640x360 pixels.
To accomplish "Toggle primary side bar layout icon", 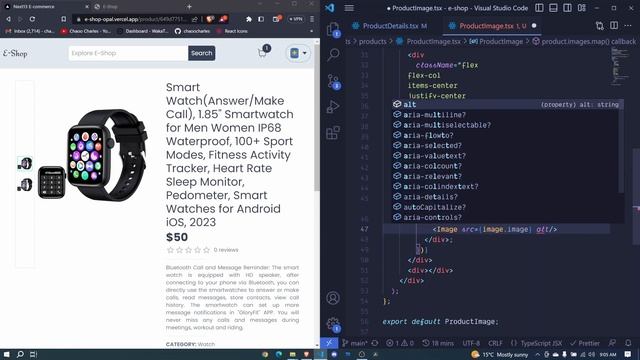I will click(539, 8).
